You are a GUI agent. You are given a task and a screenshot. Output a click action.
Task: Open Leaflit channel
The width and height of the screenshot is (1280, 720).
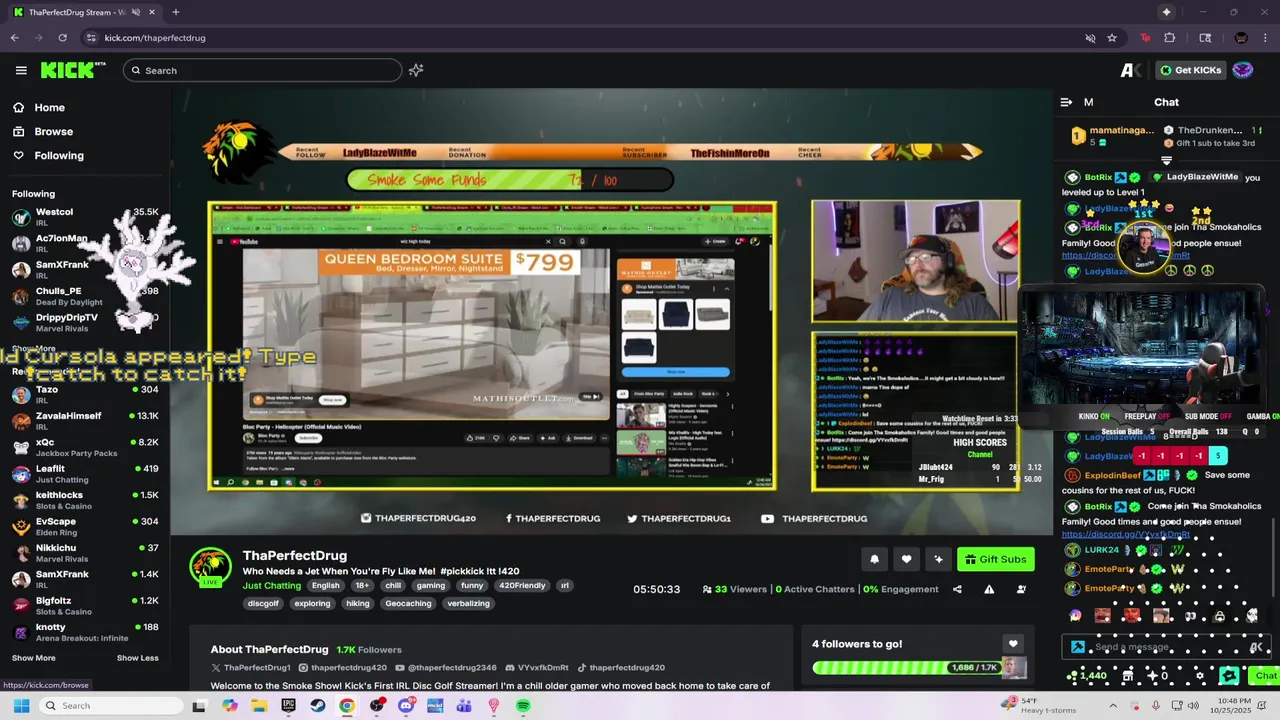85,473
